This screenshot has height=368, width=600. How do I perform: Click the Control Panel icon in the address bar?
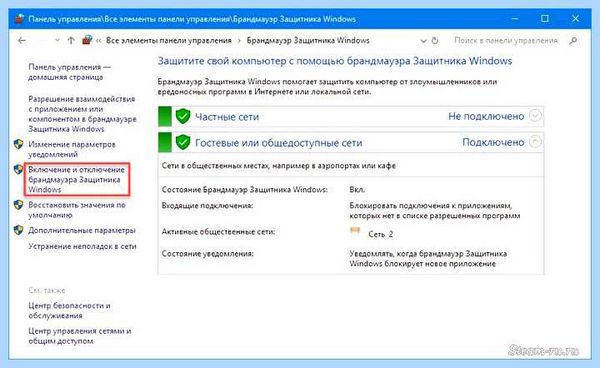[x=87, y=40]
